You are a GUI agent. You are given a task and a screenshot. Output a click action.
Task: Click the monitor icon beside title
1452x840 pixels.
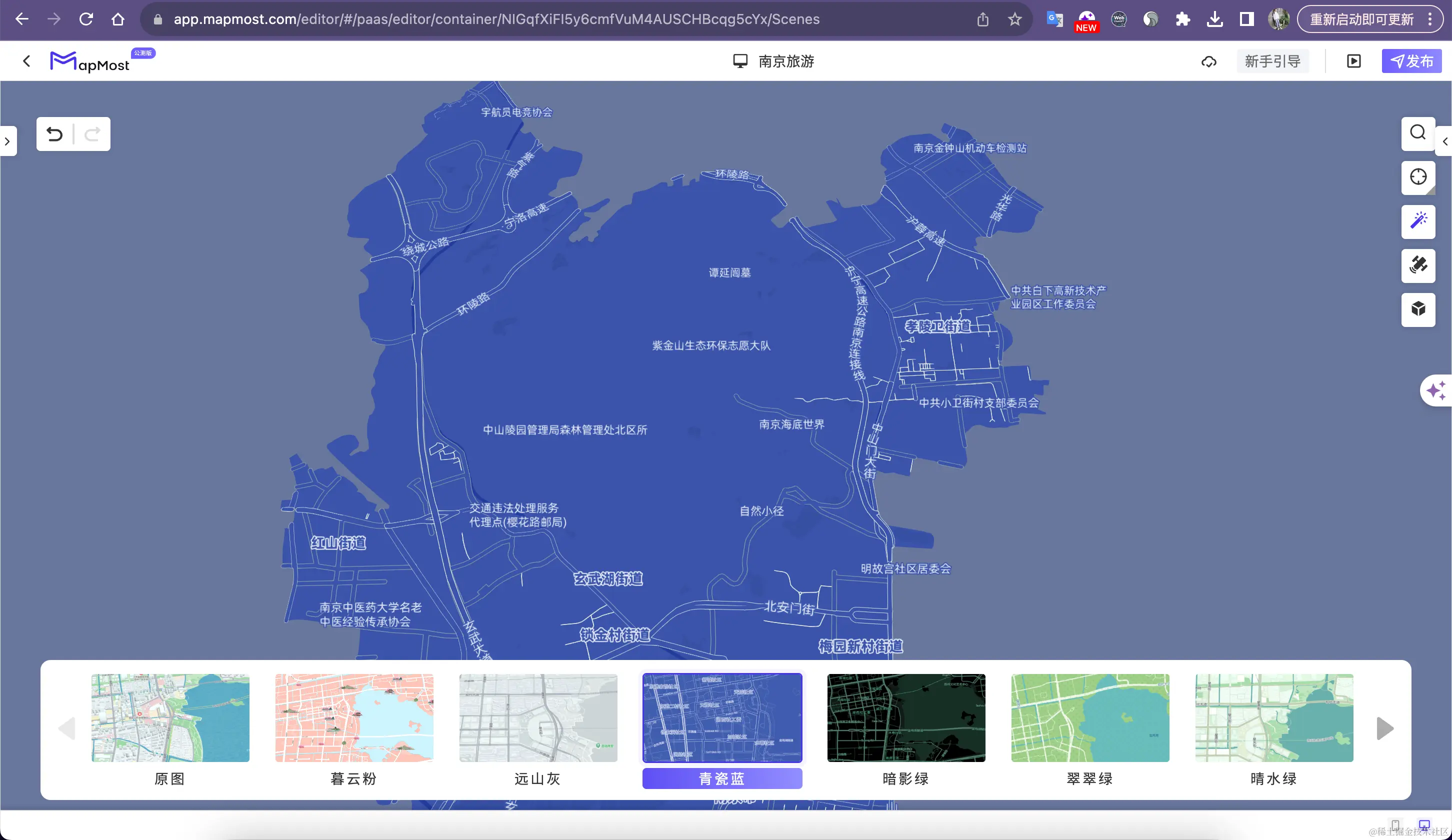click(x=740, y=61)
